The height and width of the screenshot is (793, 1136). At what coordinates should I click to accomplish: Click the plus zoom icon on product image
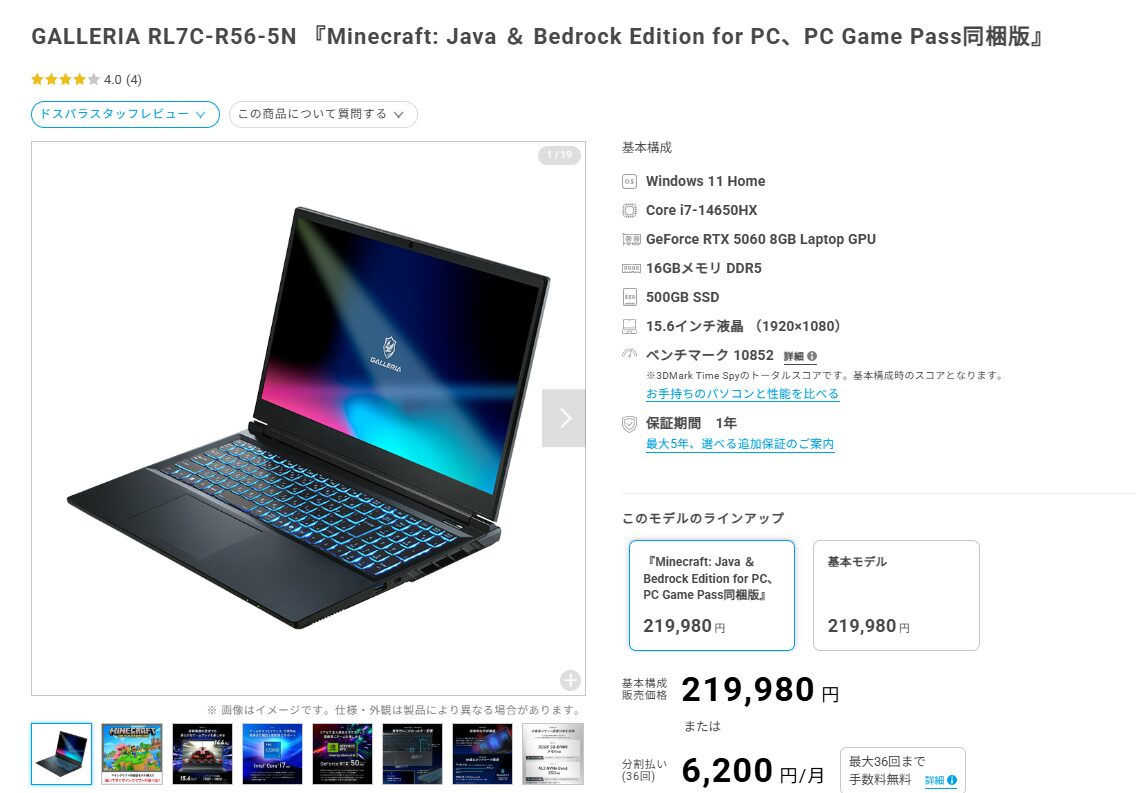coord(570,680)
